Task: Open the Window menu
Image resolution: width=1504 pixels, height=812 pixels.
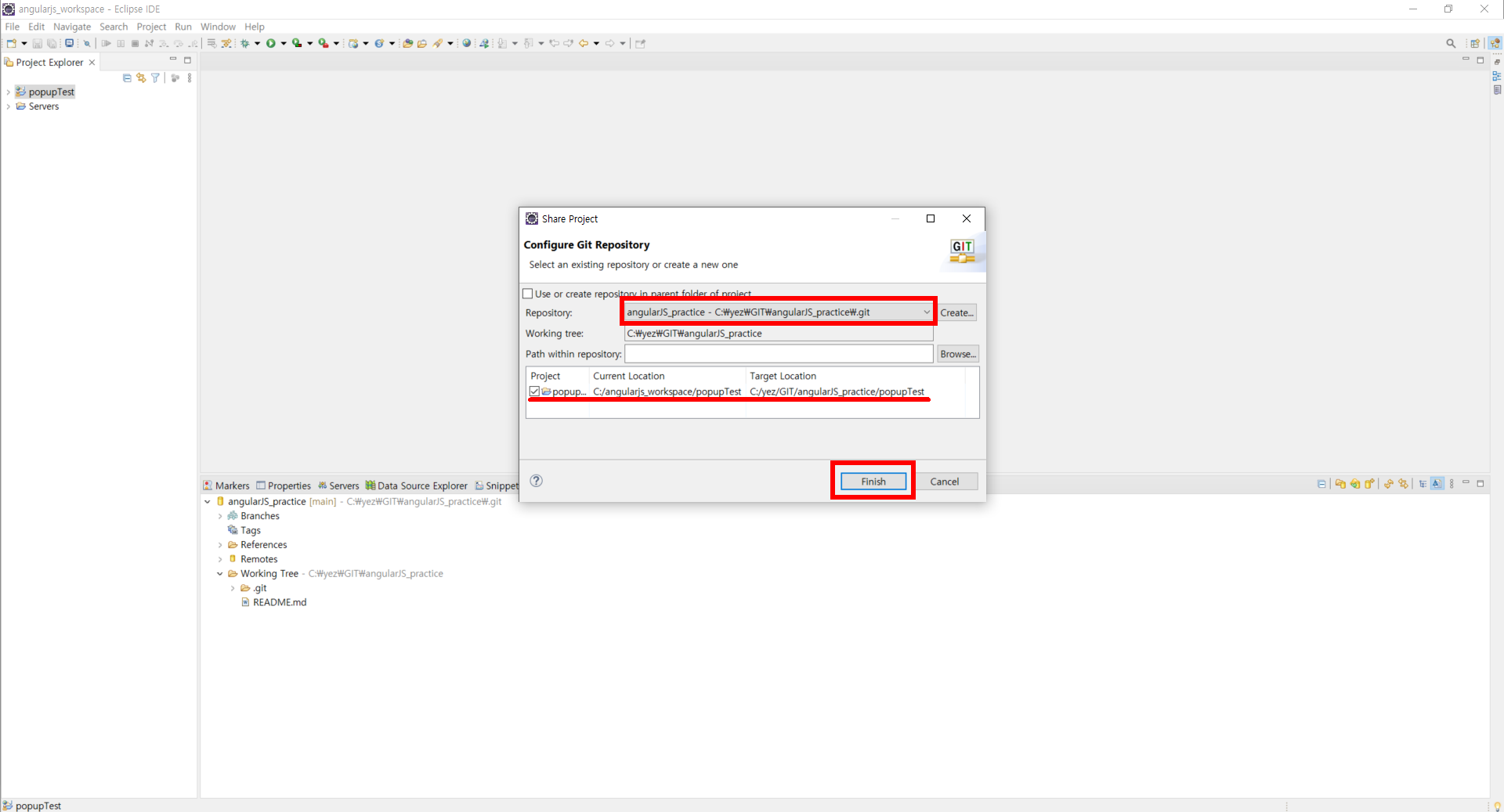Action: point(218,27)
